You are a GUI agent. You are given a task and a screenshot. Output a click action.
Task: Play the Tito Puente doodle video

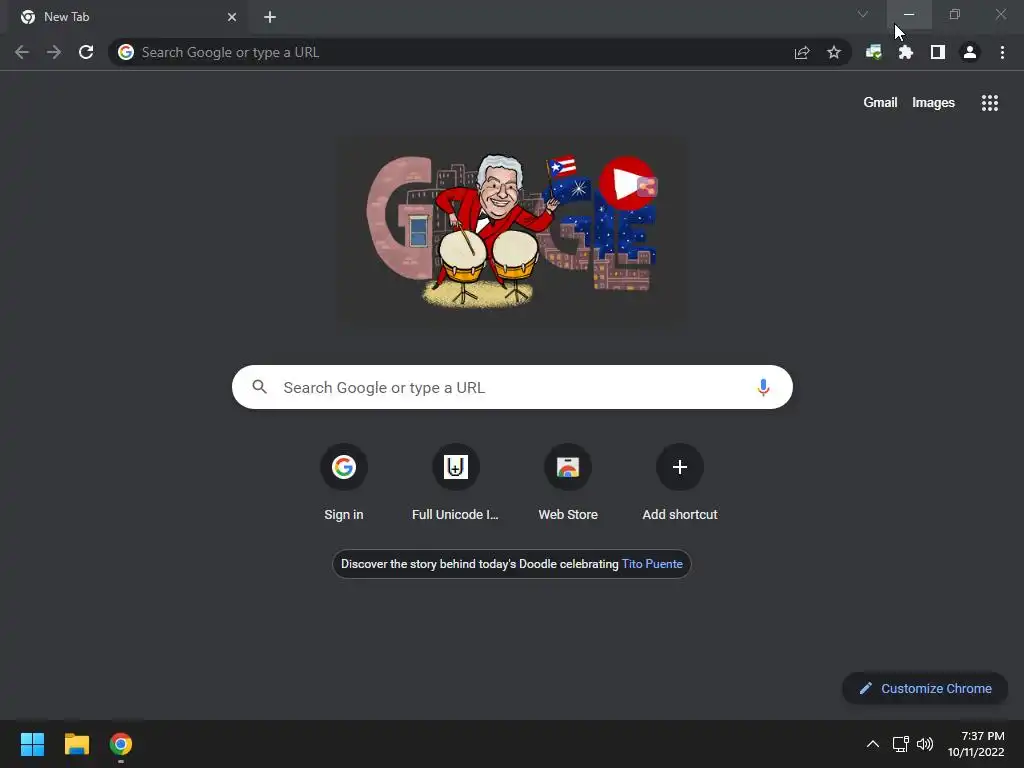[626, 184]
